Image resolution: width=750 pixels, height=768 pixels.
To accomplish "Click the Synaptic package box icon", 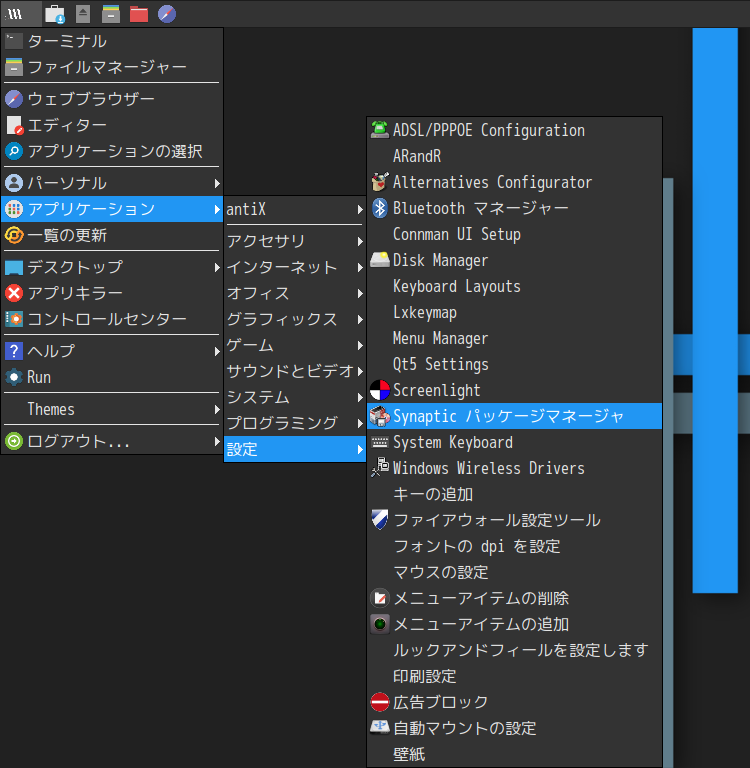I will pyautogui.click(x=380, y=416).
